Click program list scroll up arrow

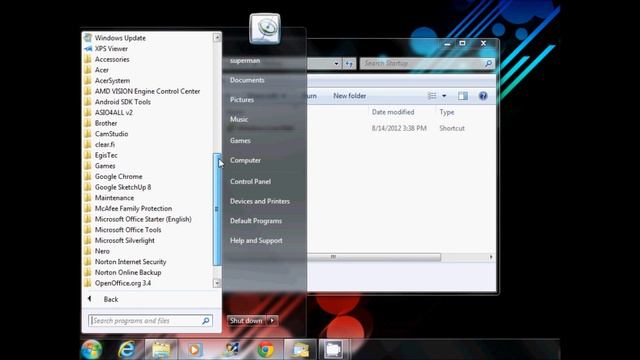217,38
